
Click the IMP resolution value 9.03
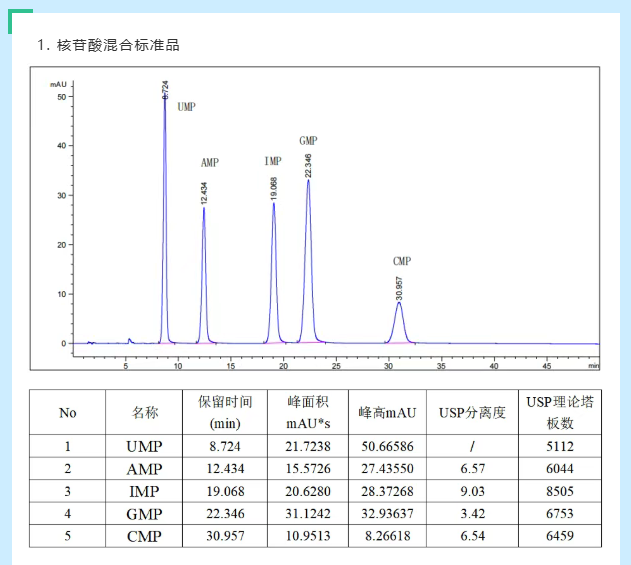[473, 491]
